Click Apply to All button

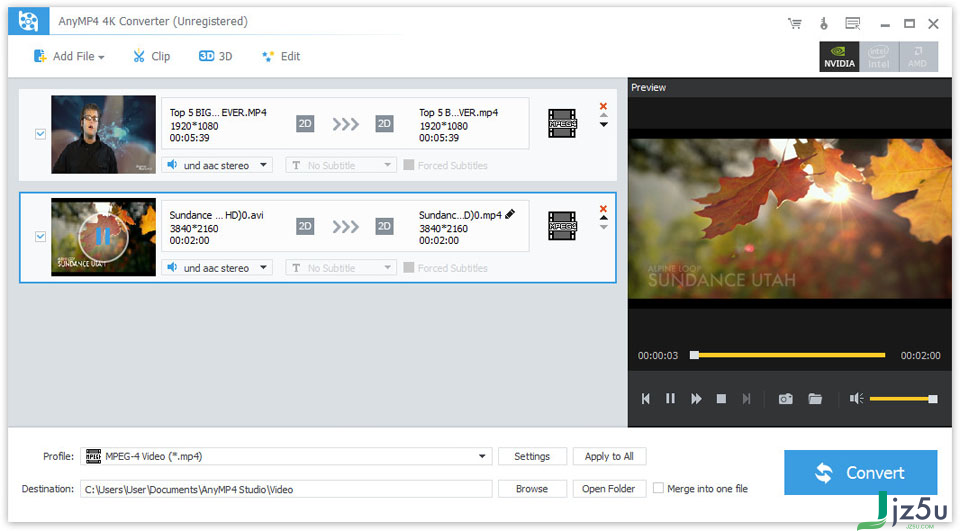pyautogui.click(x=609, y=456)
